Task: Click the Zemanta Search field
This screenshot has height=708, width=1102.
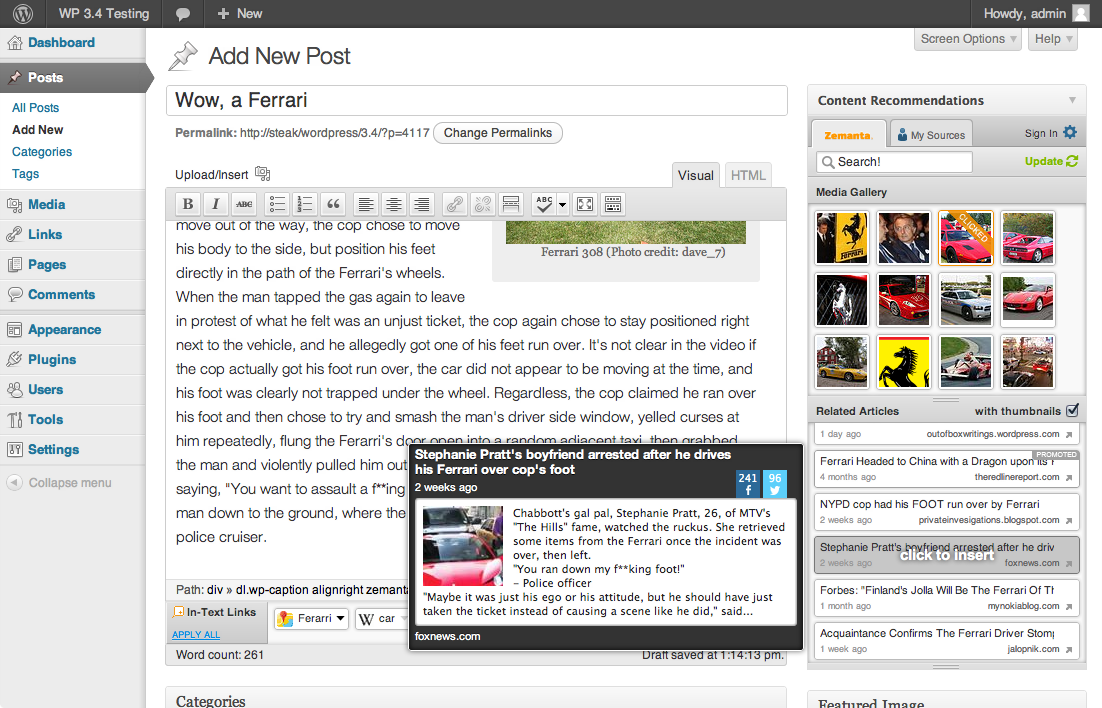Action: tap(894, 162)
